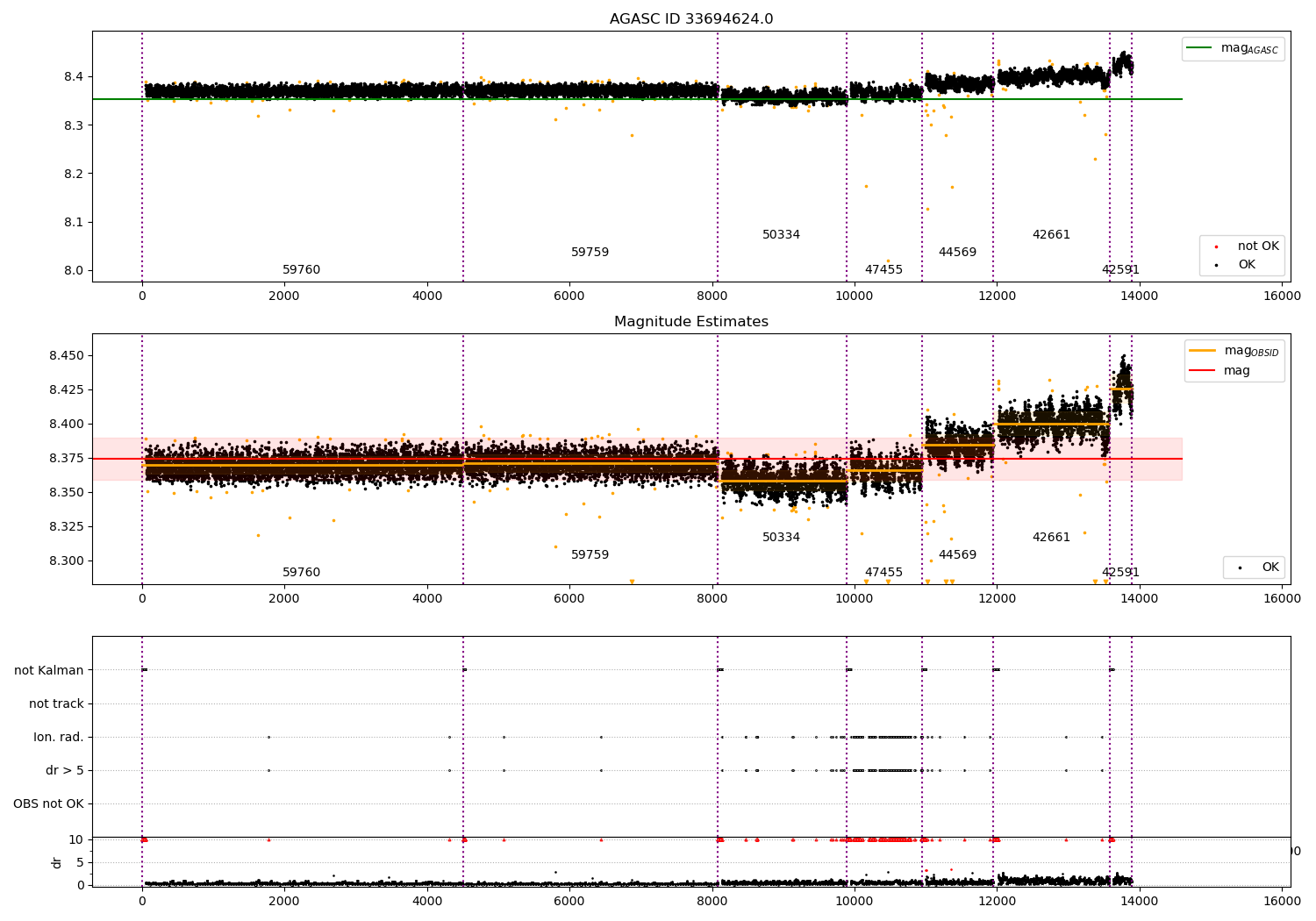Image resolution: width=1316 pixels, height=921 pixels.
Task: Click the 10 tick on dr axis
Action: tap(76, 840)
